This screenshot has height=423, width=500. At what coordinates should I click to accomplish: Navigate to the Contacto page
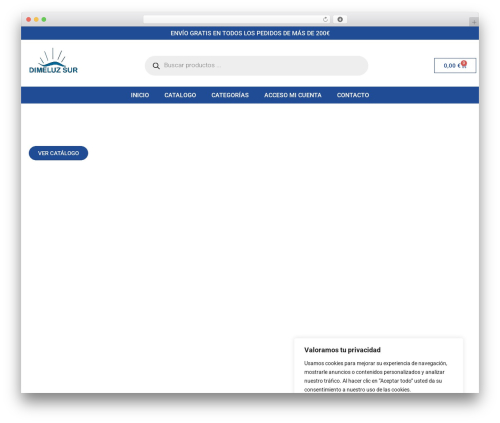coord(353,95)
